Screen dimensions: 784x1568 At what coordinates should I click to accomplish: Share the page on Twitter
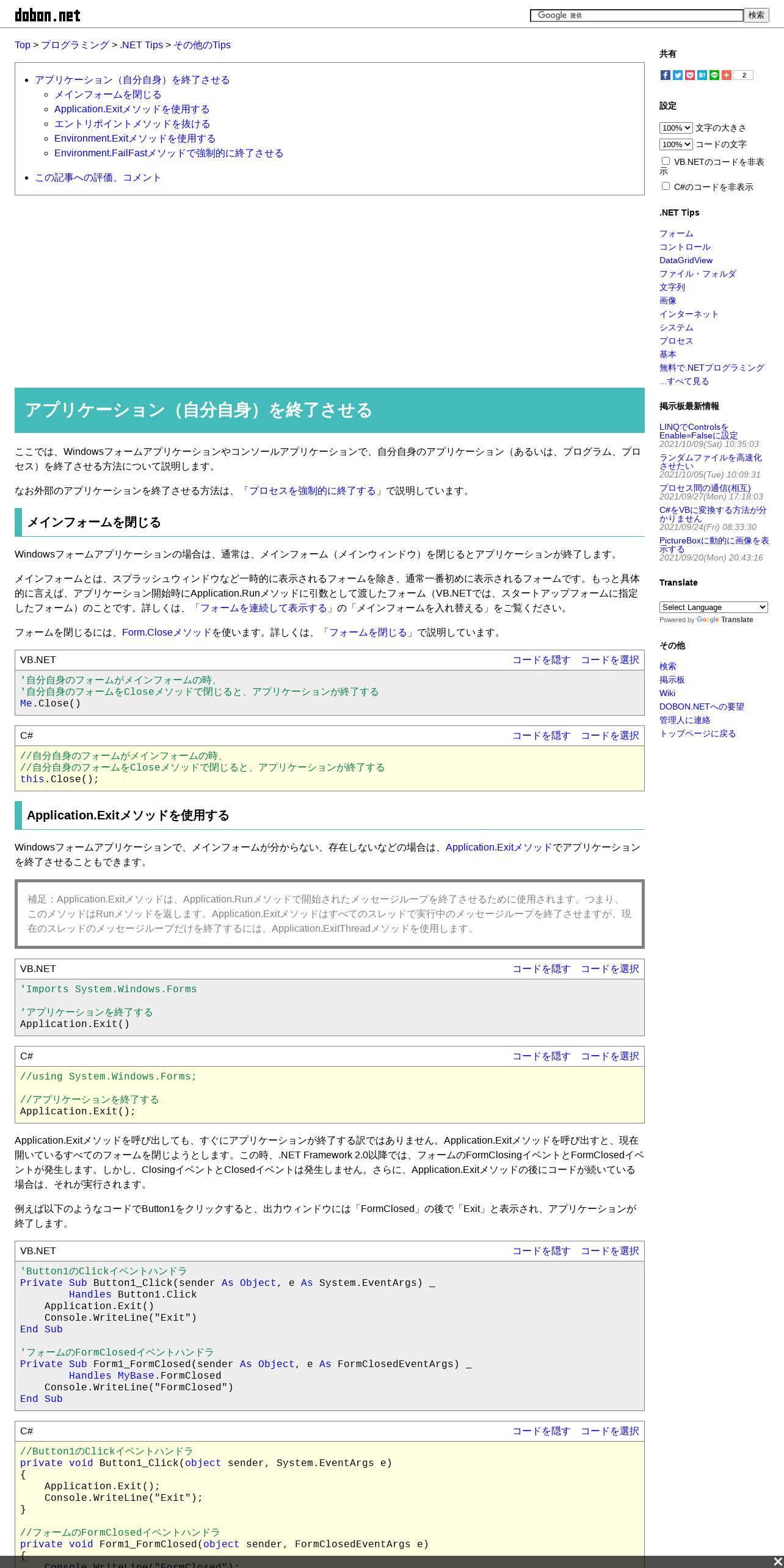678,75
